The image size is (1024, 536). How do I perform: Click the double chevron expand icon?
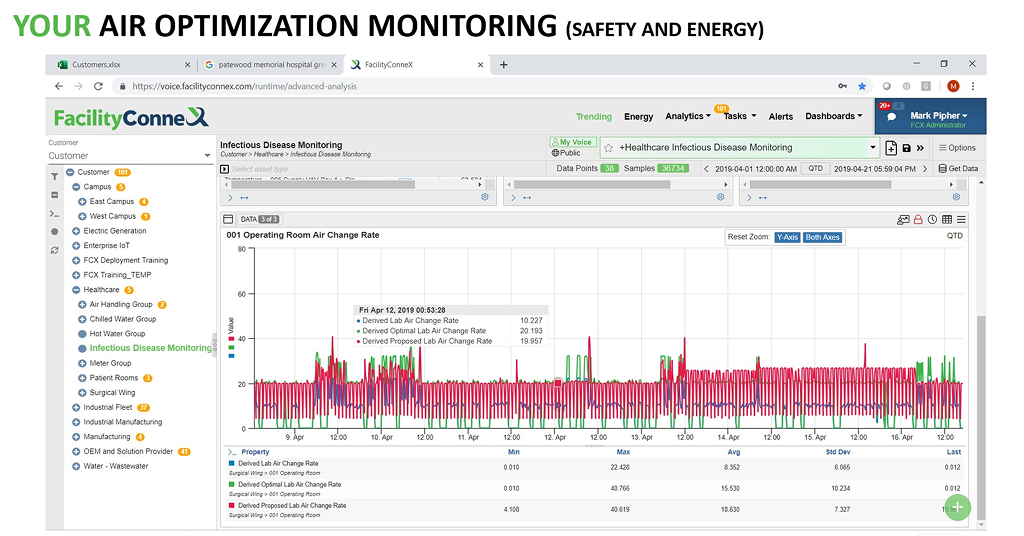coord(920,148)
